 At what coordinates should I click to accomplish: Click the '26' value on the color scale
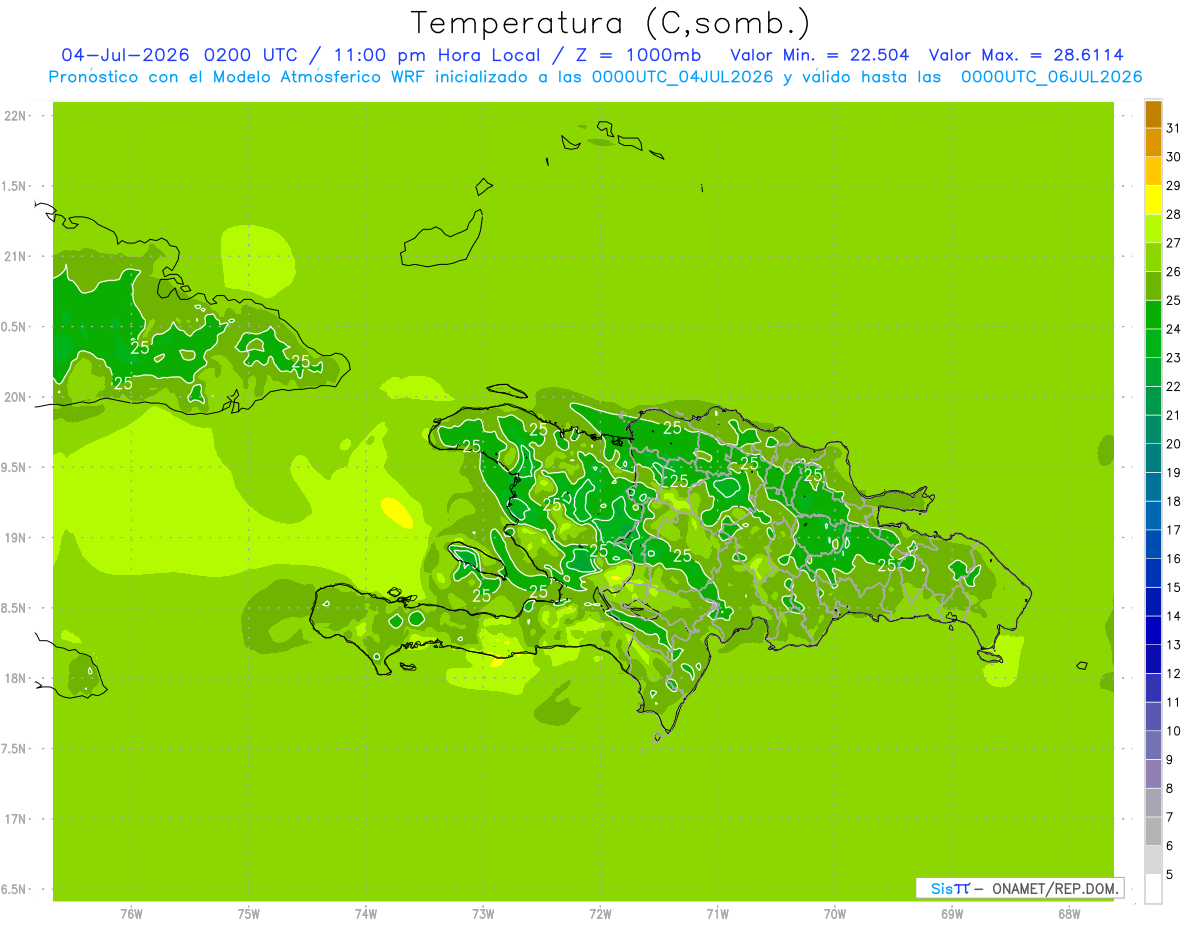click(1173, 272)
